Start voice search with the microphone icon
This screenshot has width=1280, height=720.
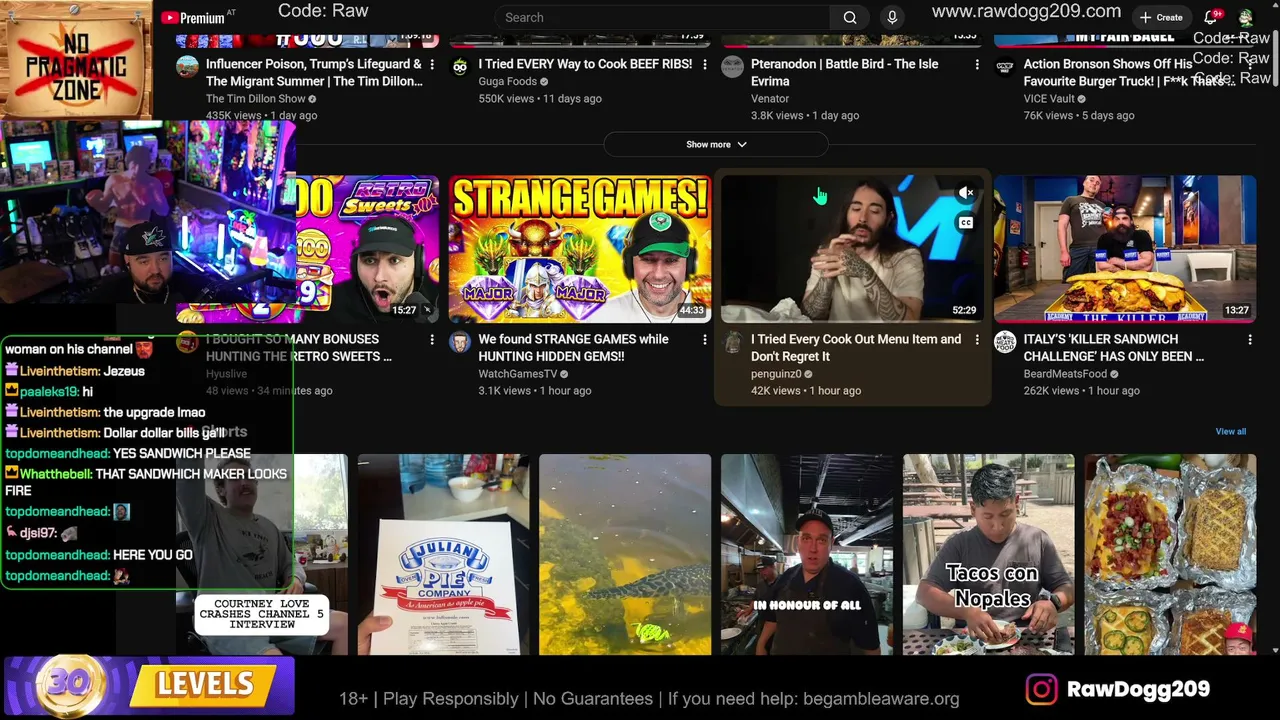(892, 17)
